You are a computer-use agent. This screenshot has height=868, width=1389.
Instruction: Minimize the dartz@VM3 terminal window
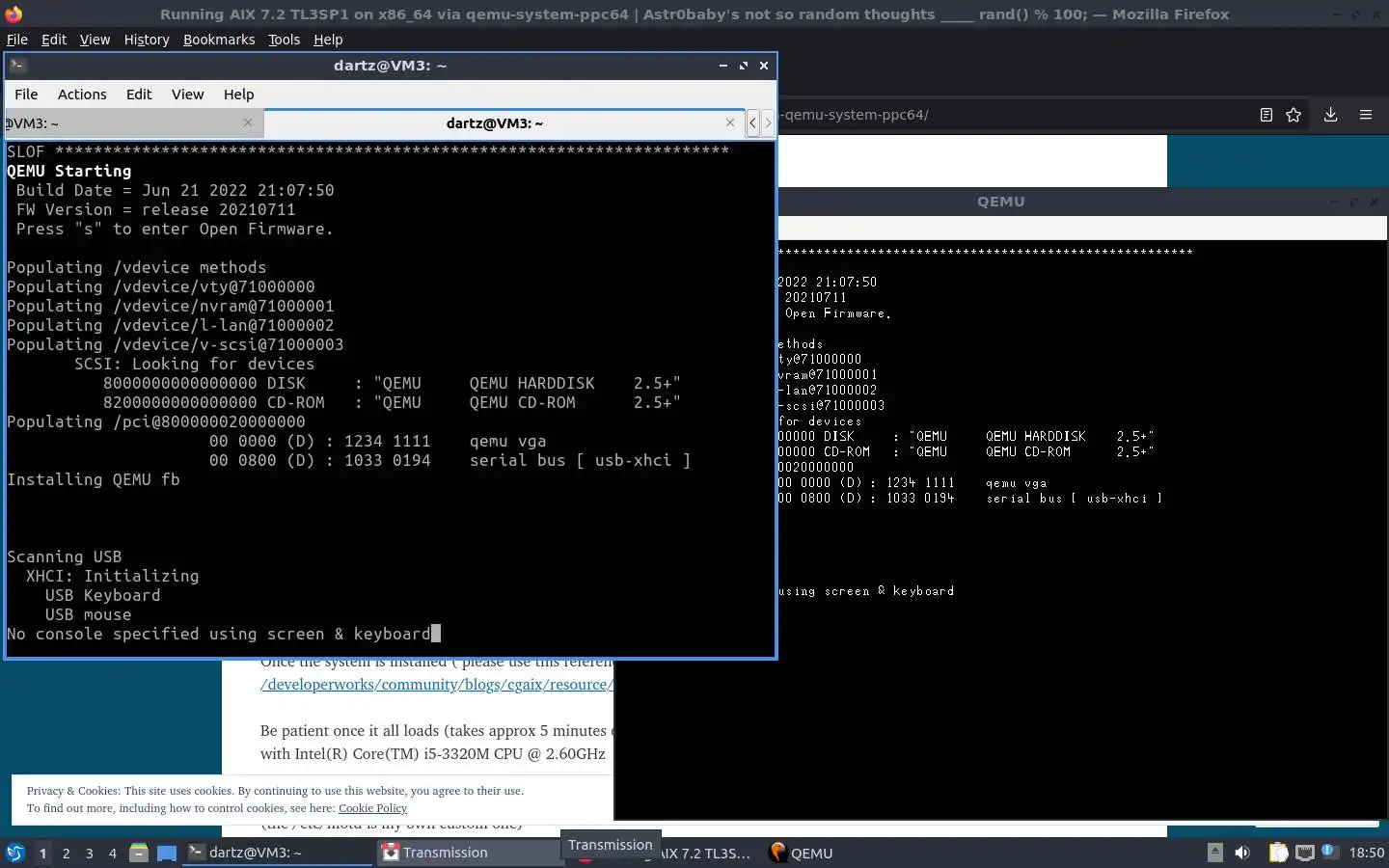722,66
